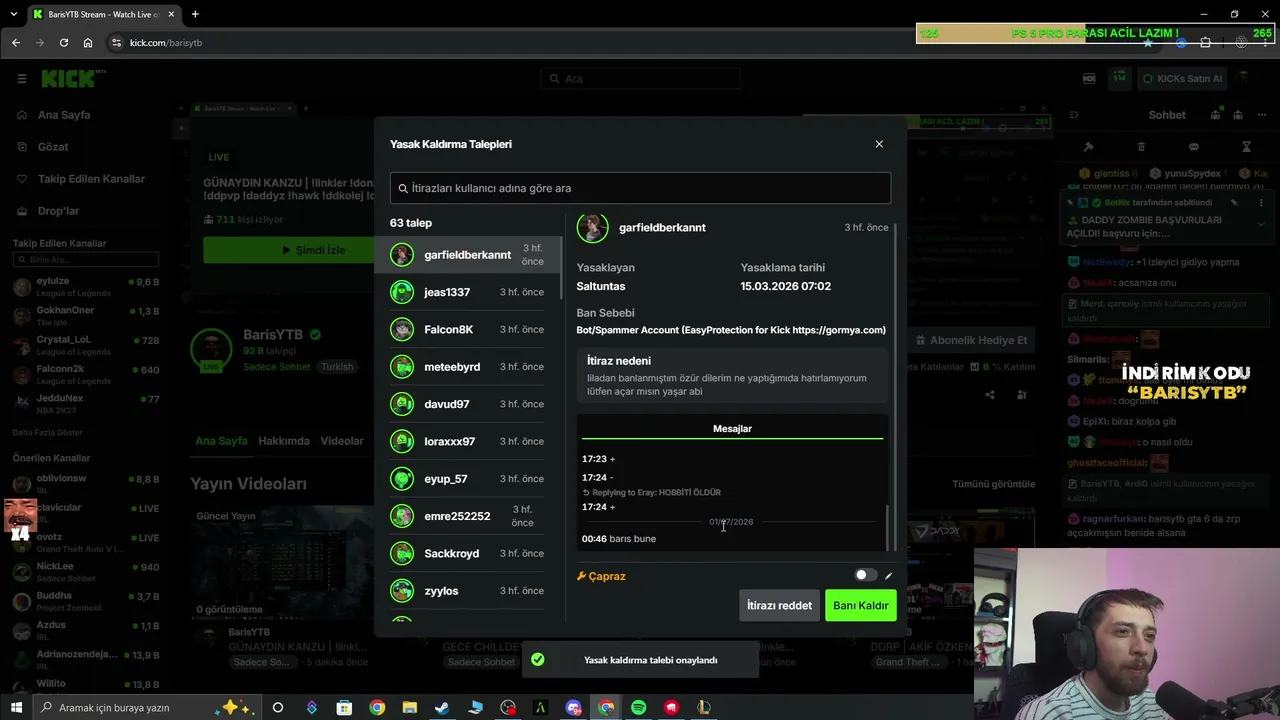Open Takip Edilen Kanallar in the sidebar

coord(91,179)
